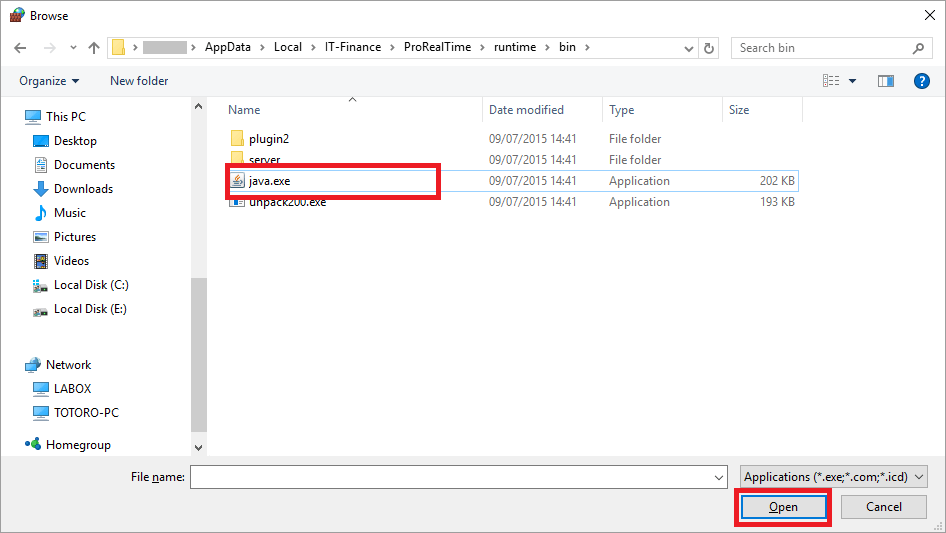Open Pictures in the sidebar
This screenshot has height=533, width=946.
[74, 237]
